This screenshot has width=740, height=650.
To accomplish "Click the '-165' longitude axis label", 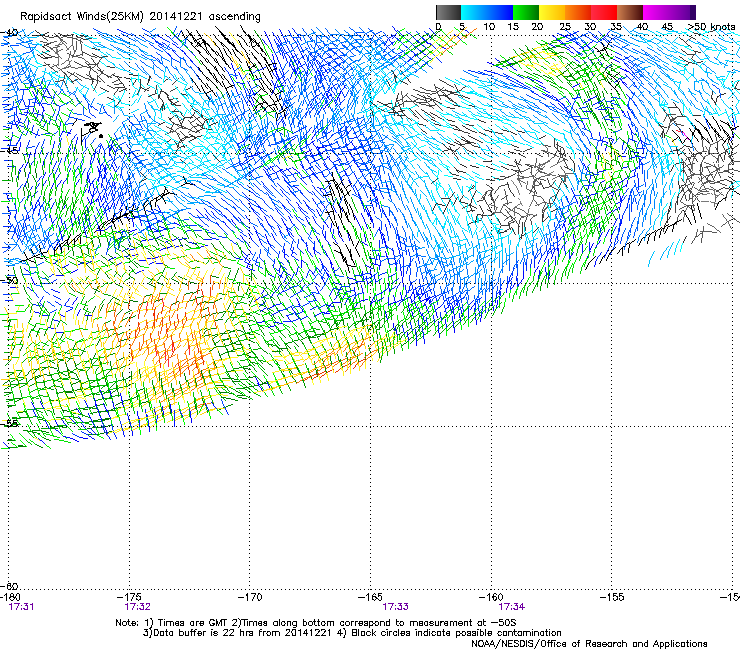I will pyautogui.click(x=371, y=597).
